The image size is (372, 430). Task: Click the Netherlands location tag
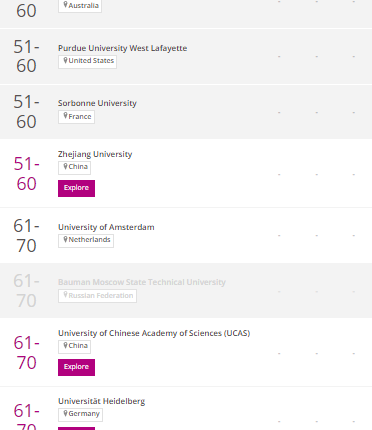click(x=86, y=241)
